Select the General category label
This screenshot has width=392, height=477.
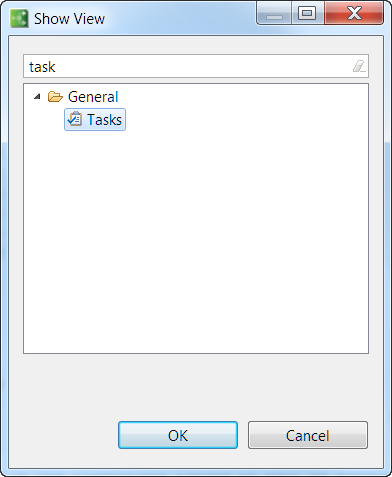(93, 97)
